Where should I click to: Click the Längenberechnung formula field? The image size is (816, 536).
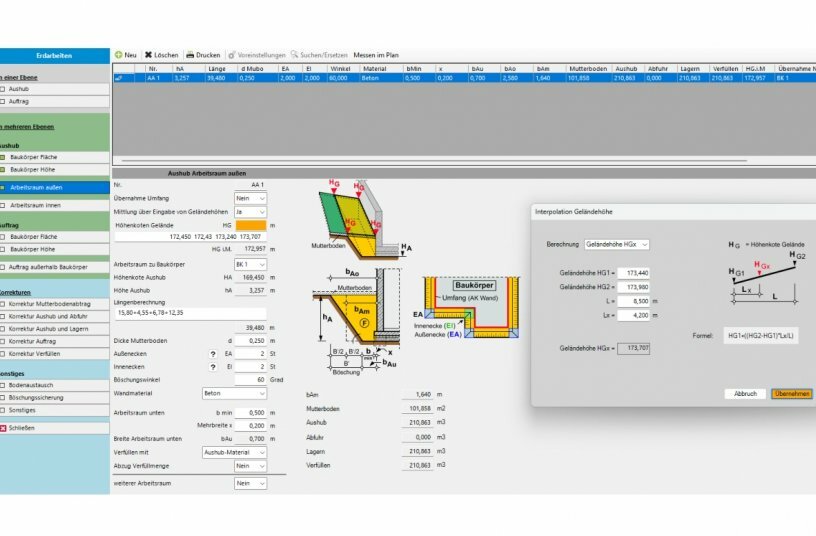click(190, 313)
